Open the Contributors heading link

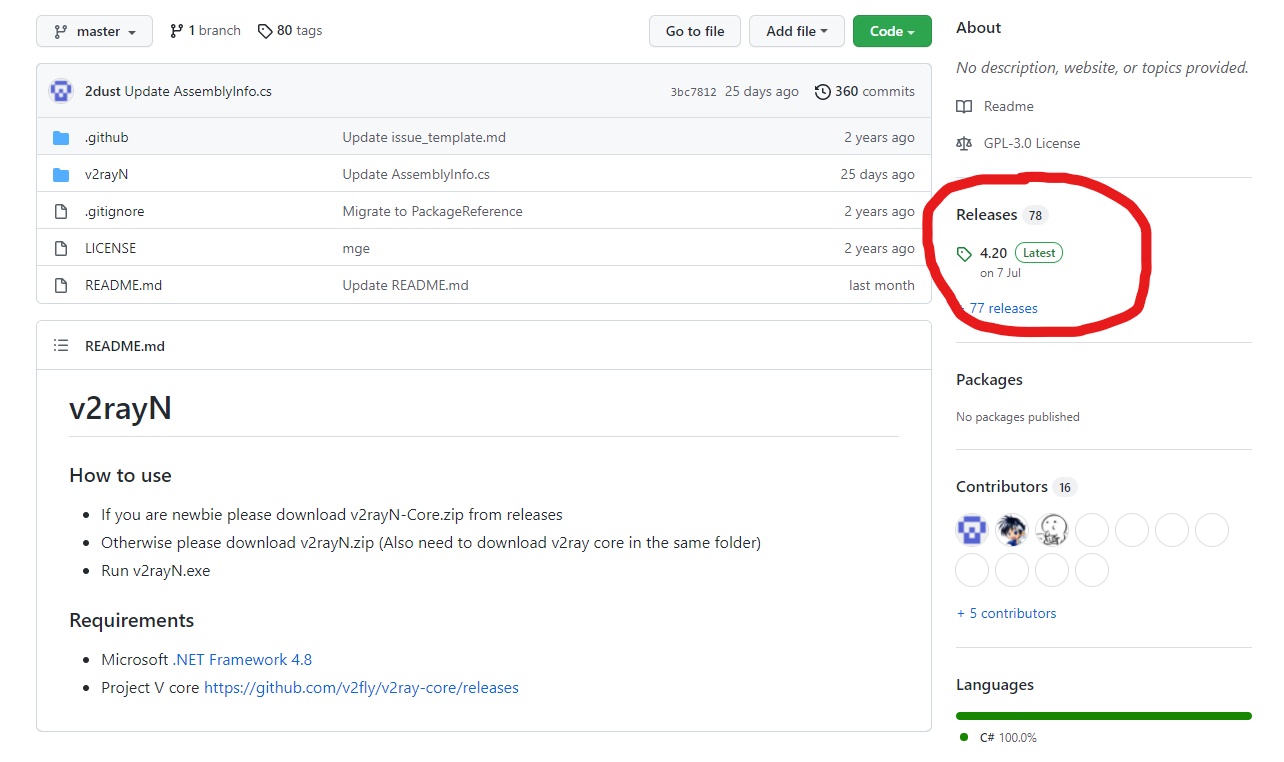(1002, 487)
